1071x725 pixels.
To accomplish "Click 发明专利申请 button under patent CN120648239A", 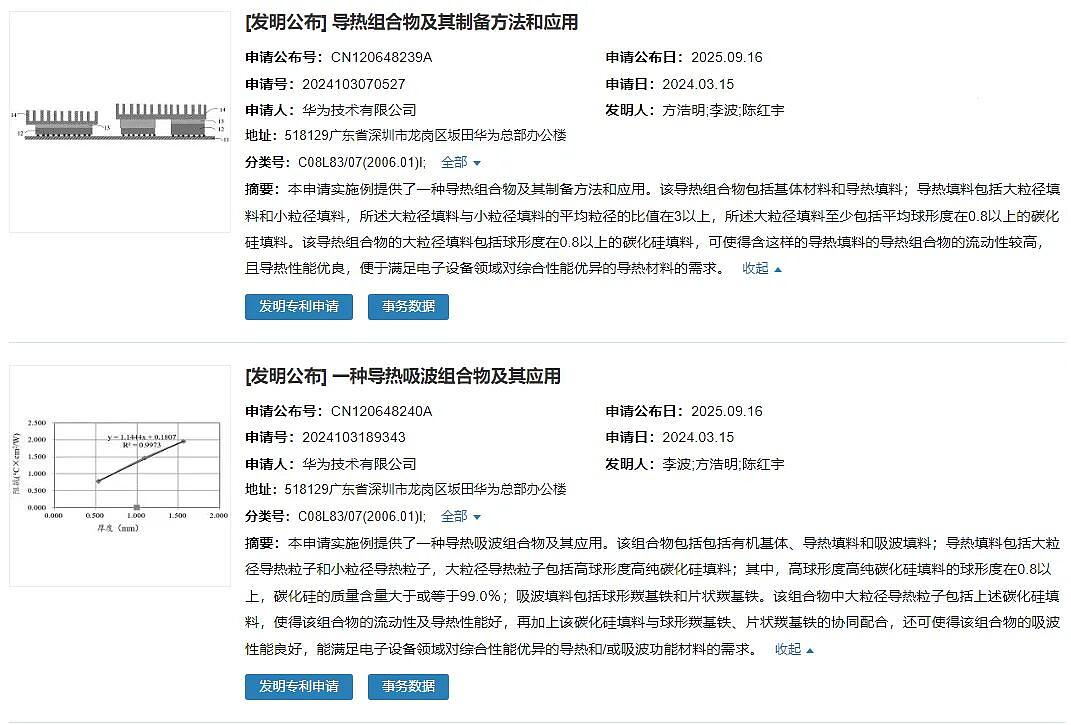I will coord(298,306).
